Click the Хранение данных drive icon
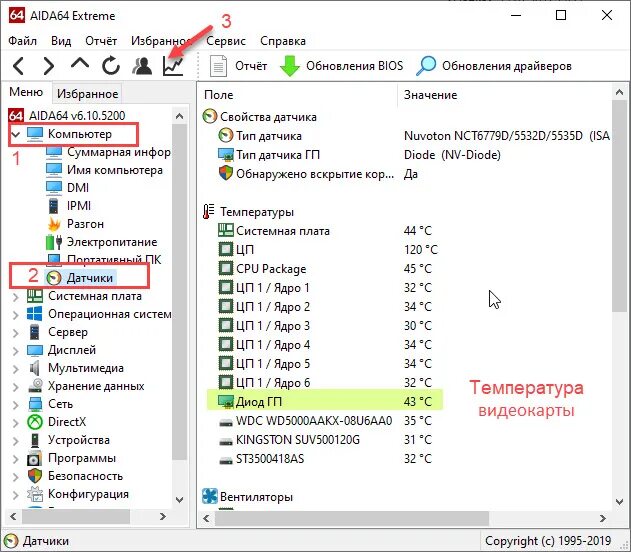The width and height of the screenshot is (631, 552). tap(35, 386)
